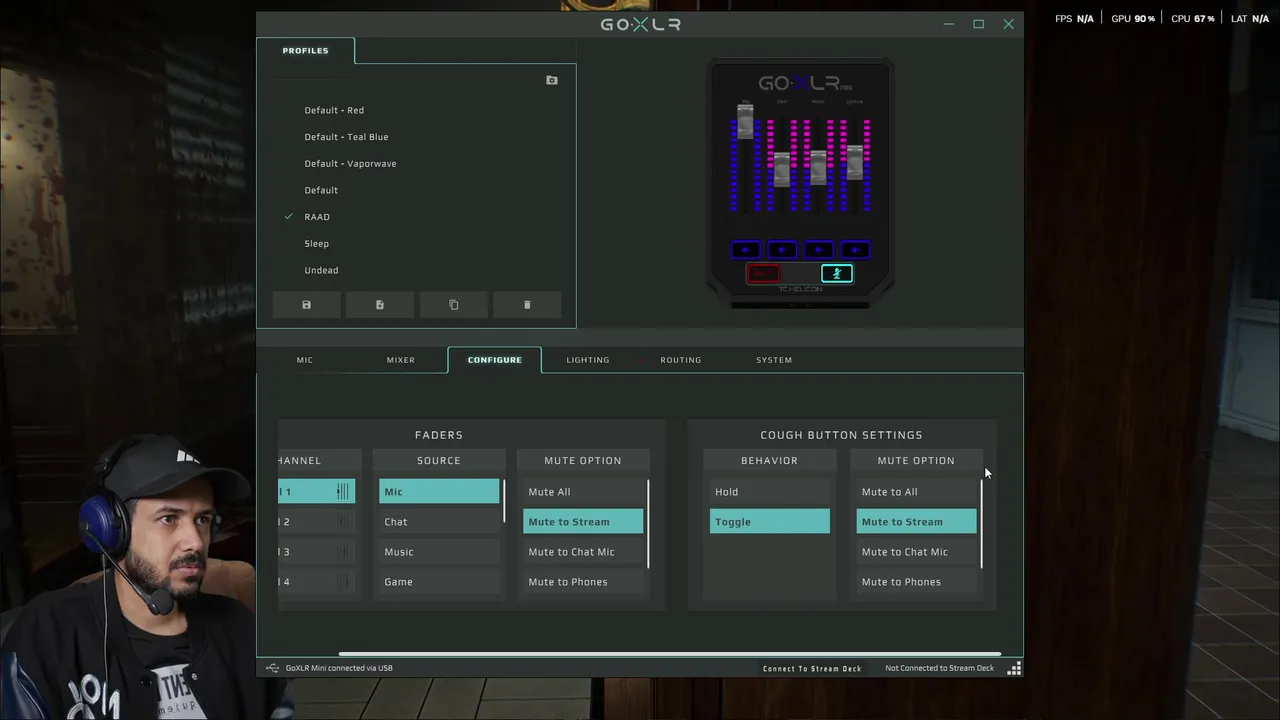The width and height of the screenshot is (1280, 720).
Task: Load the Default - Red profile
Action: click(334, 110)
